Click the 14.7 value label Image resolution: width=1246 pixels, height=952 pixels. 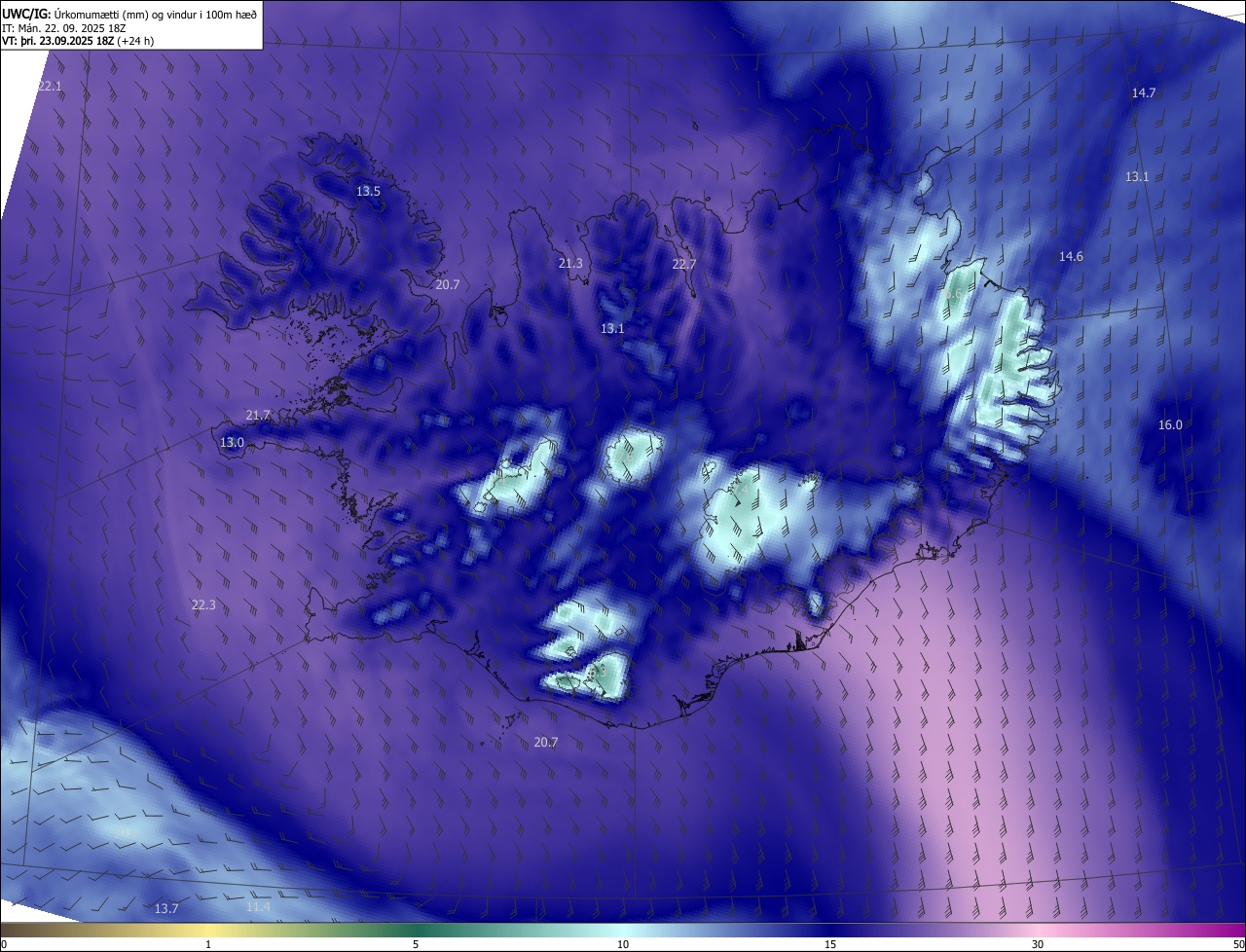(1144, 93)
